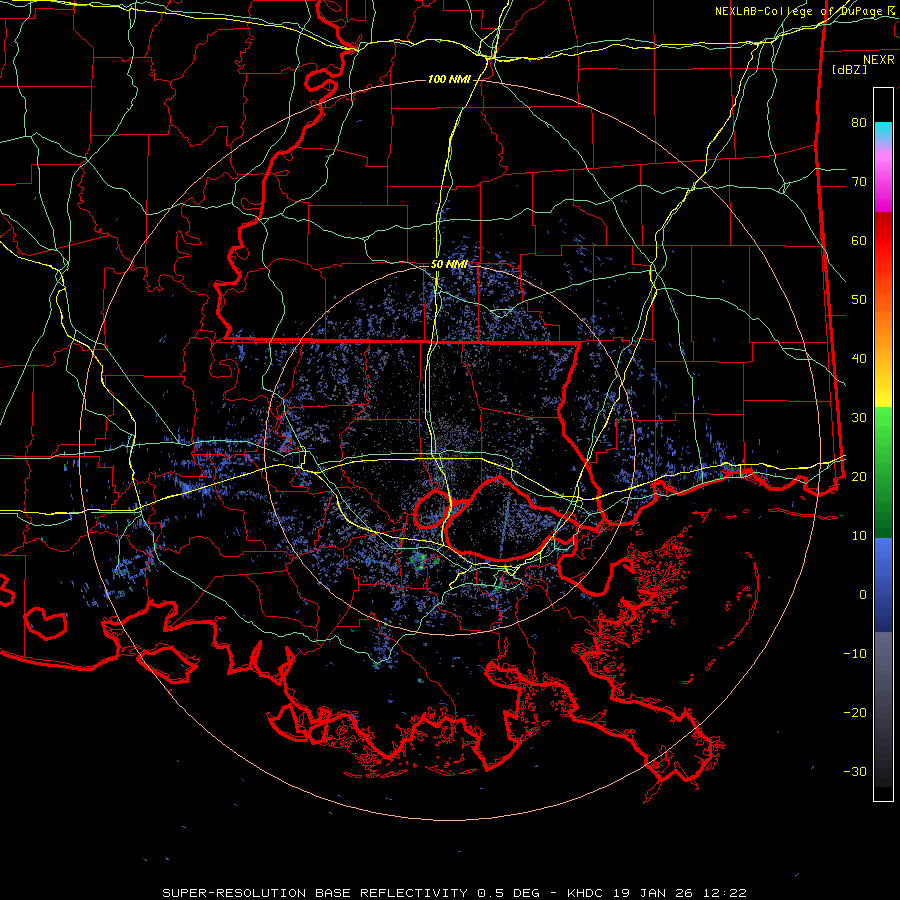This screenshot has height=900, width=900.
Task: Click the 60 dBZ scale value
Action: [859, 240]
